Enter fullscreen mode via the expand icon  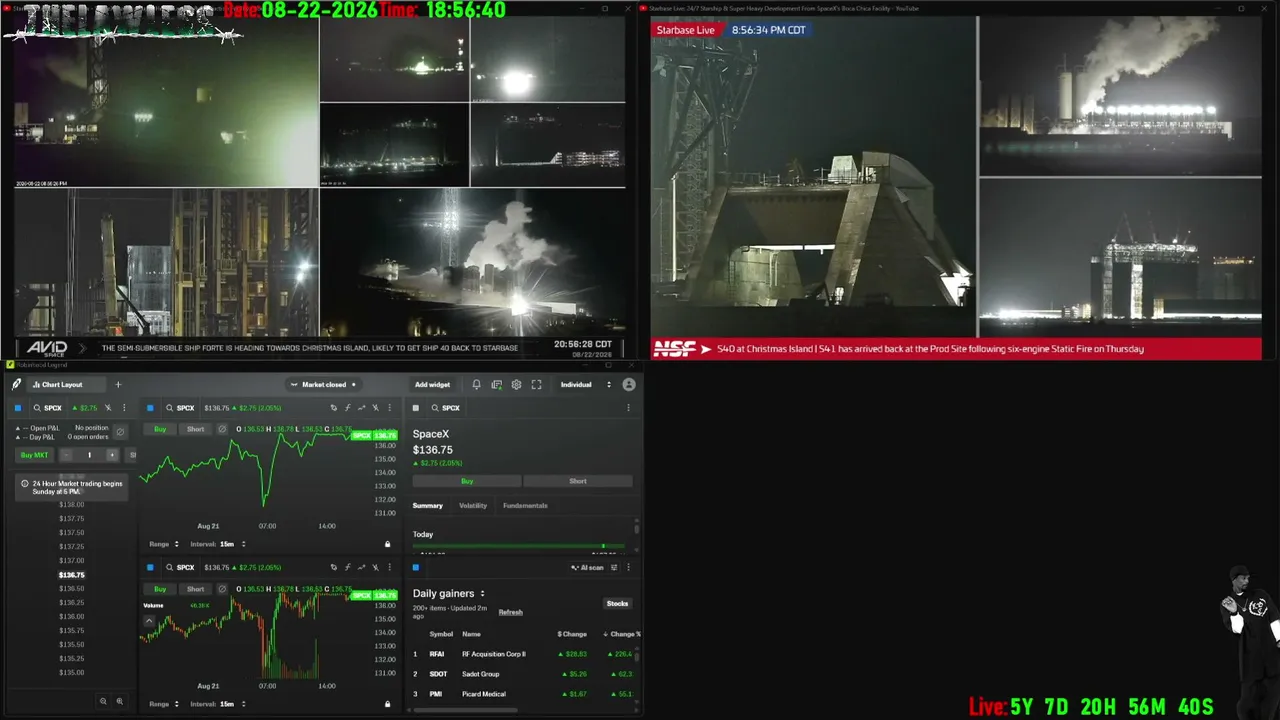click(536, 384)
